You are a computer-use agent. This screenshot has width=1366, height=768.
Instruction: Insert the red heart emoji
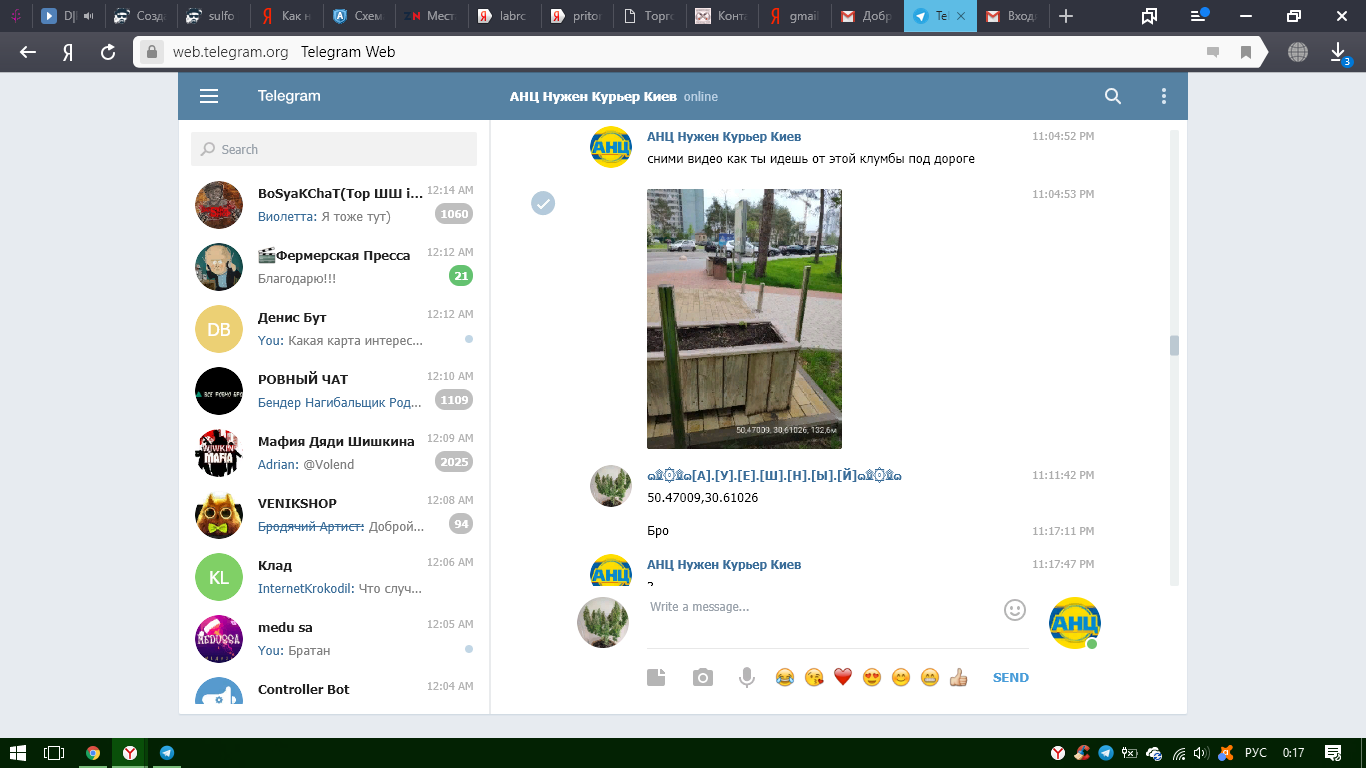pyautogui.click(x=843, y=678)
